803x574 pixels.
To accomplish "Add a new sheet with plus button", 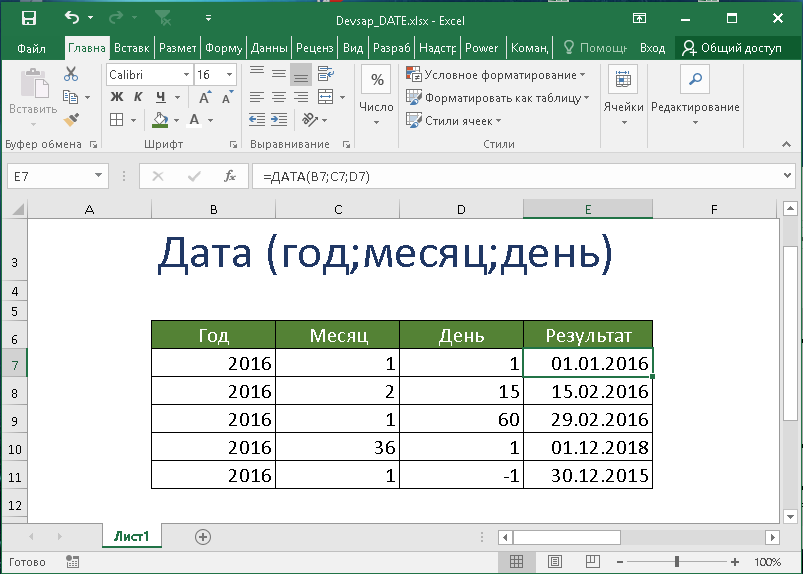I will click(203, 537).
